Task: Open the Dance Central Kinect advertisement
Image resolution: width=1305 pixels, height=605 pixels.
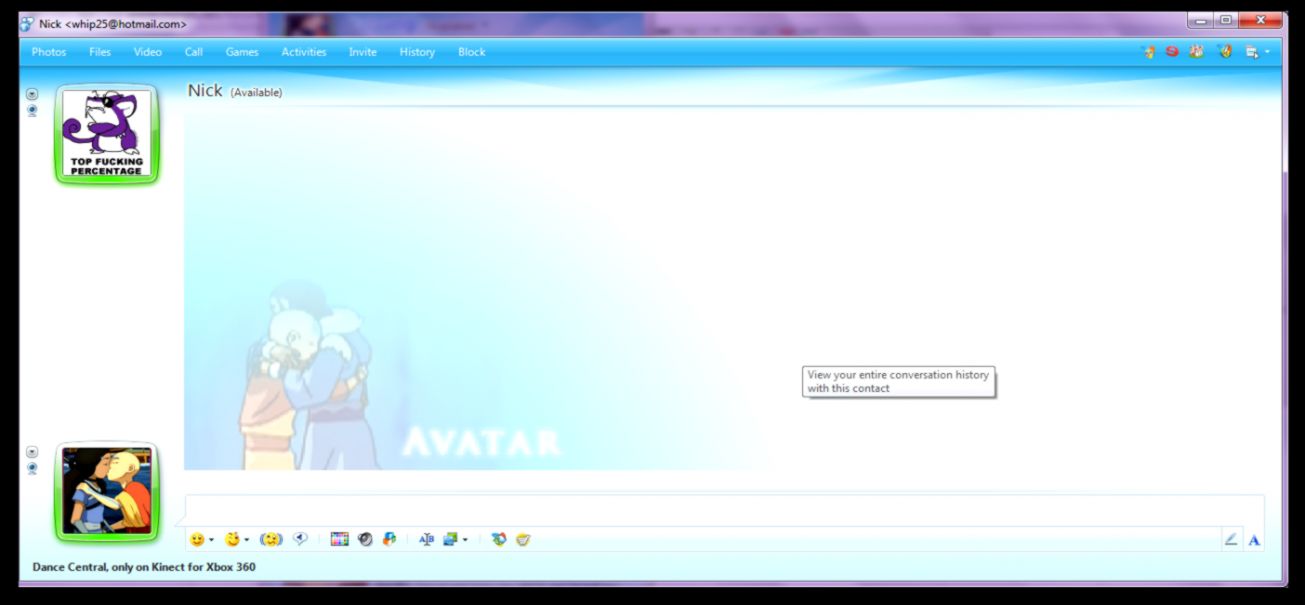Action: click(x=143, y=566)
